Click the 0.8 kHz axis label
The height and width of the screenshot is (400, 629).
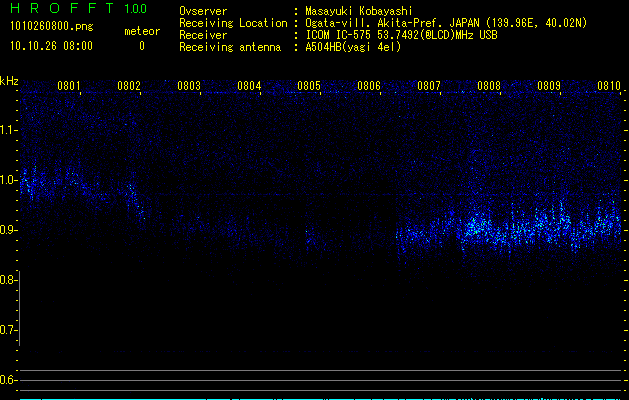coord(8,280)
